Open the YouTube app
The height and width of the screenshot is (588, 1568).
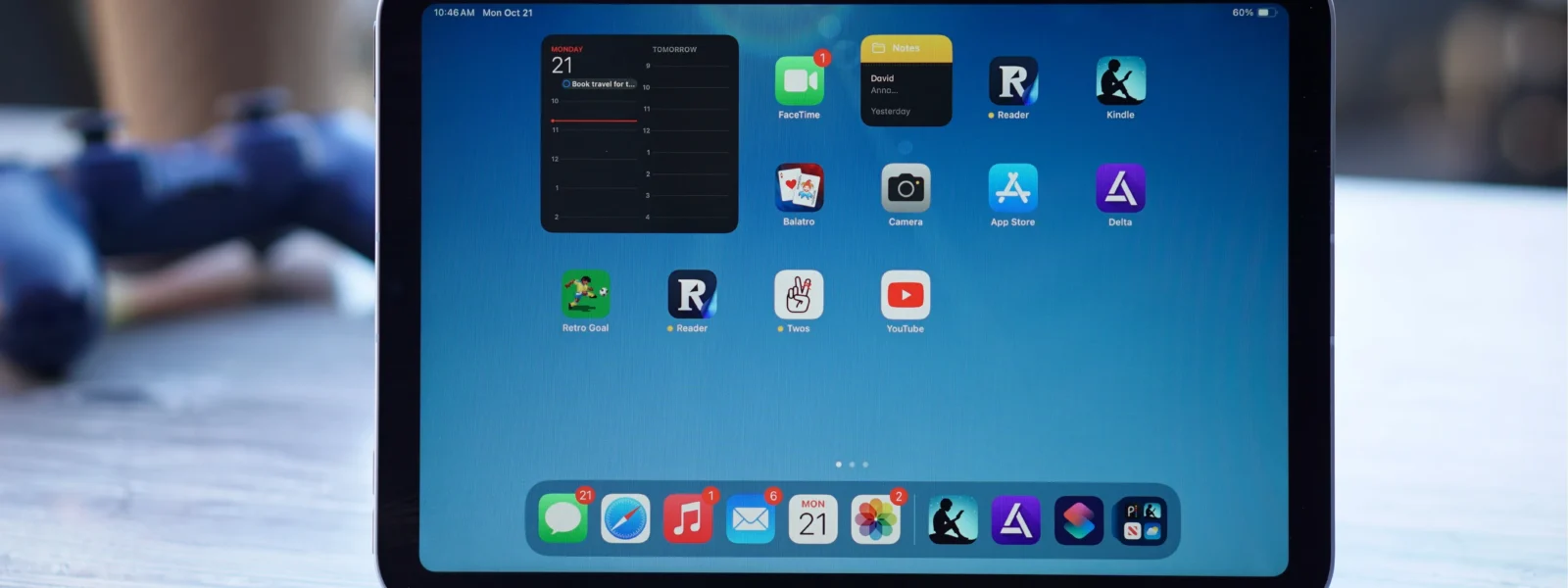point(906,294)
